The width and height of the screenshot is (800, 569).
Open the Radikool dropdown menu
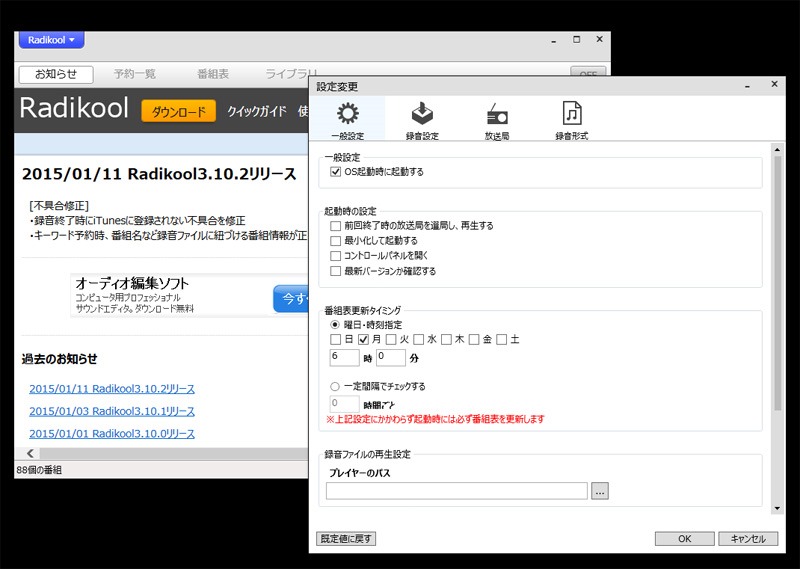[x=52, y=40]
